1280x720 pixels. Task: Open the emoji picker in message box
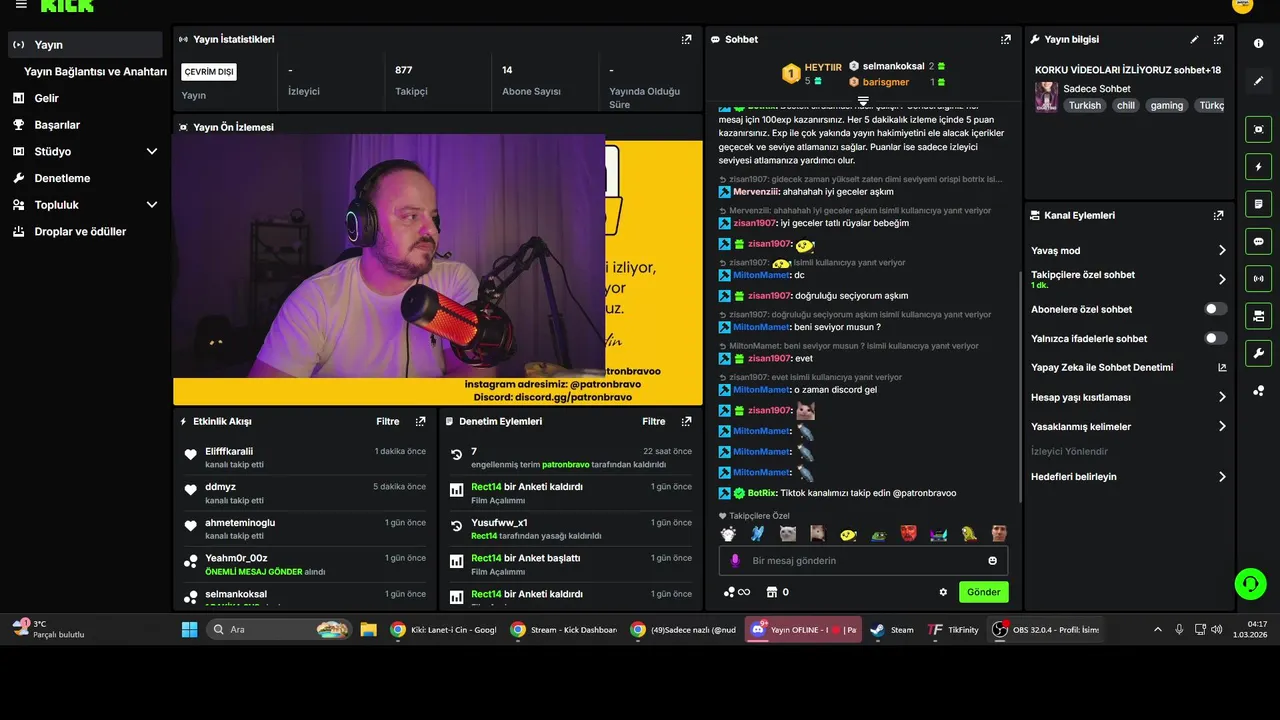tap(992, 561)
